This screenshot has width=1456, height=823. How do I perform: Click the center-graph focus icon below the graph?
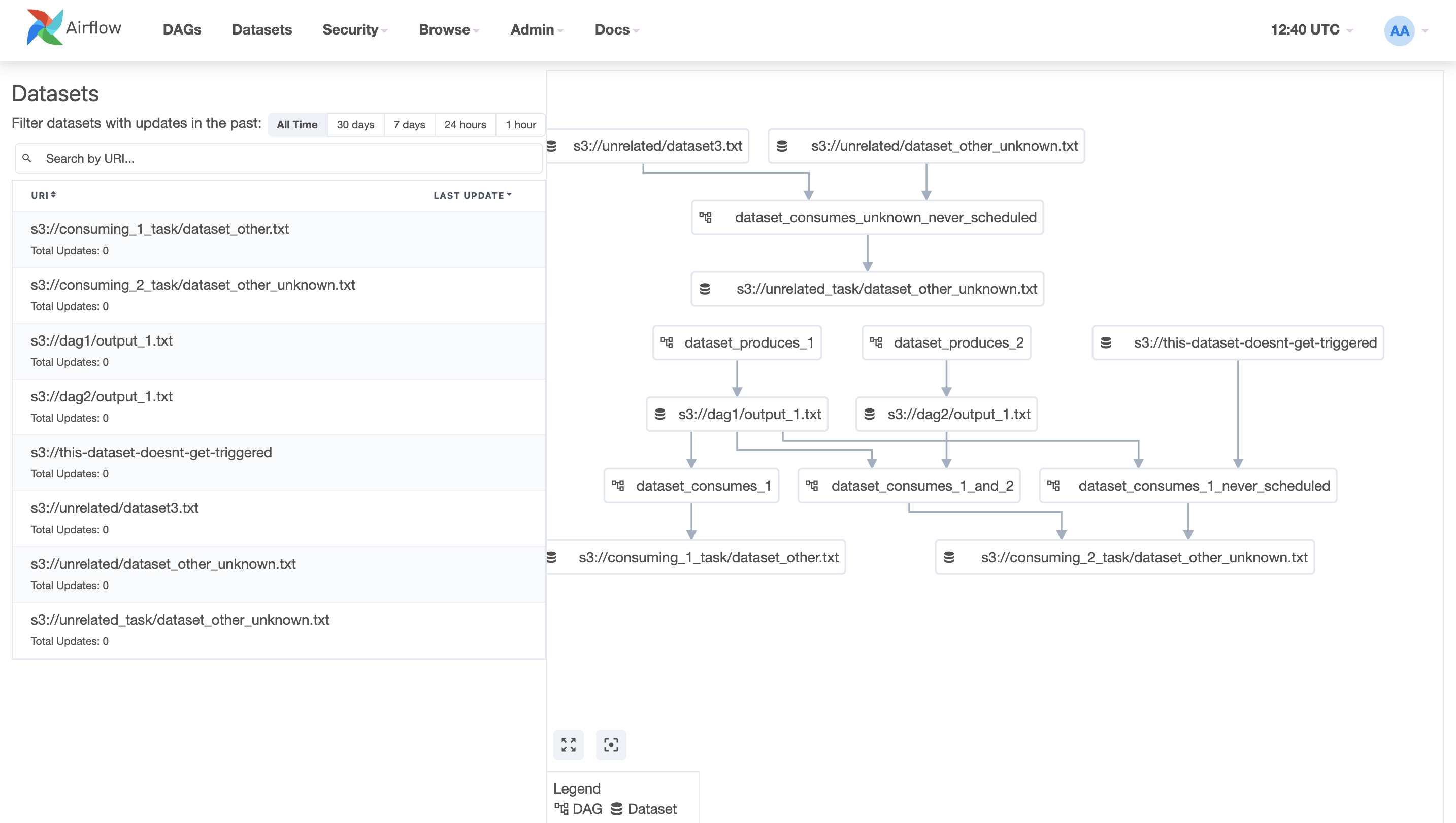pos(611,744)
